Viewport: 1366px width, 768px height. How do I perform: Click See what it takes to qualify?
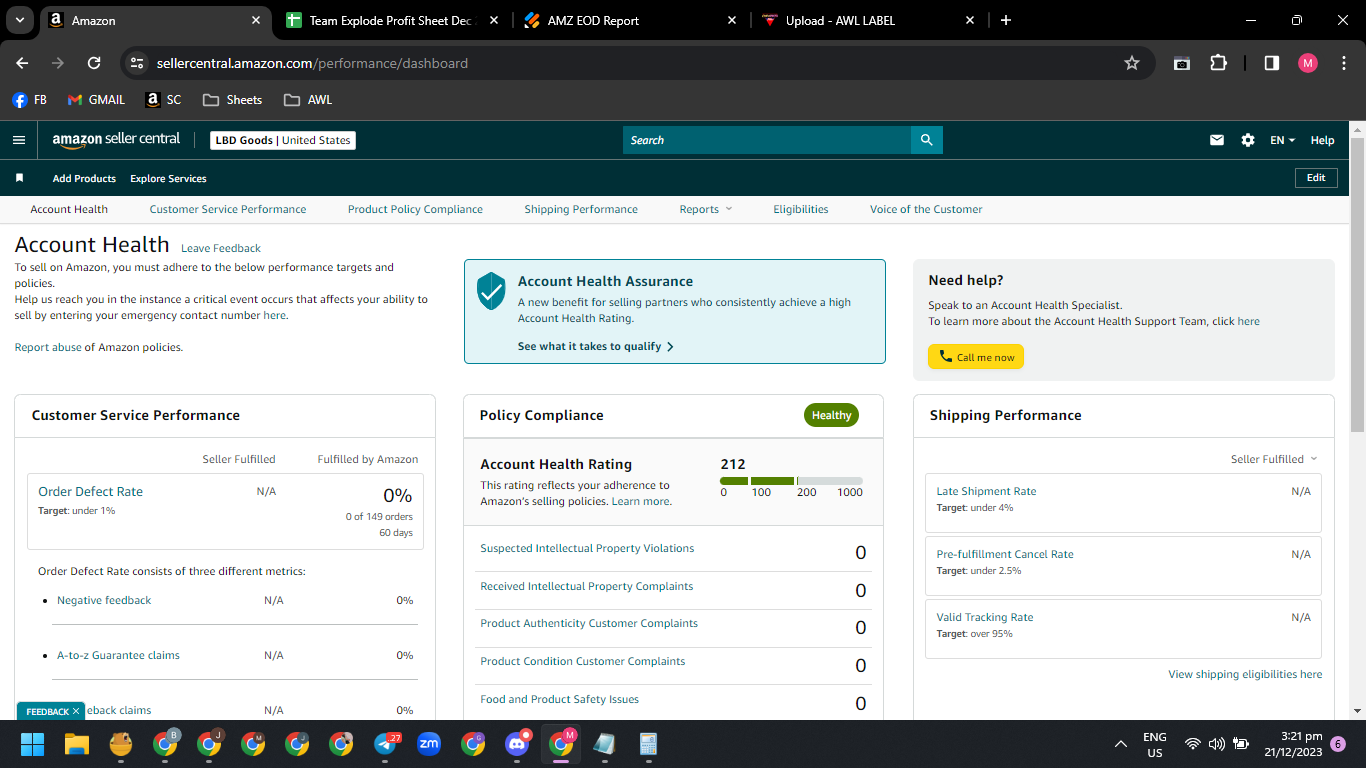pos(596,346)
